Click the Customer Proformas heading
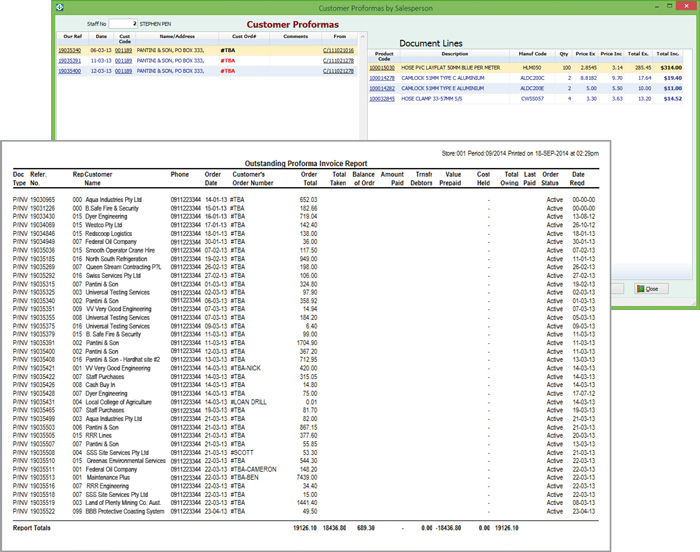This screenshot has width=700, height=552. (292, 25)
